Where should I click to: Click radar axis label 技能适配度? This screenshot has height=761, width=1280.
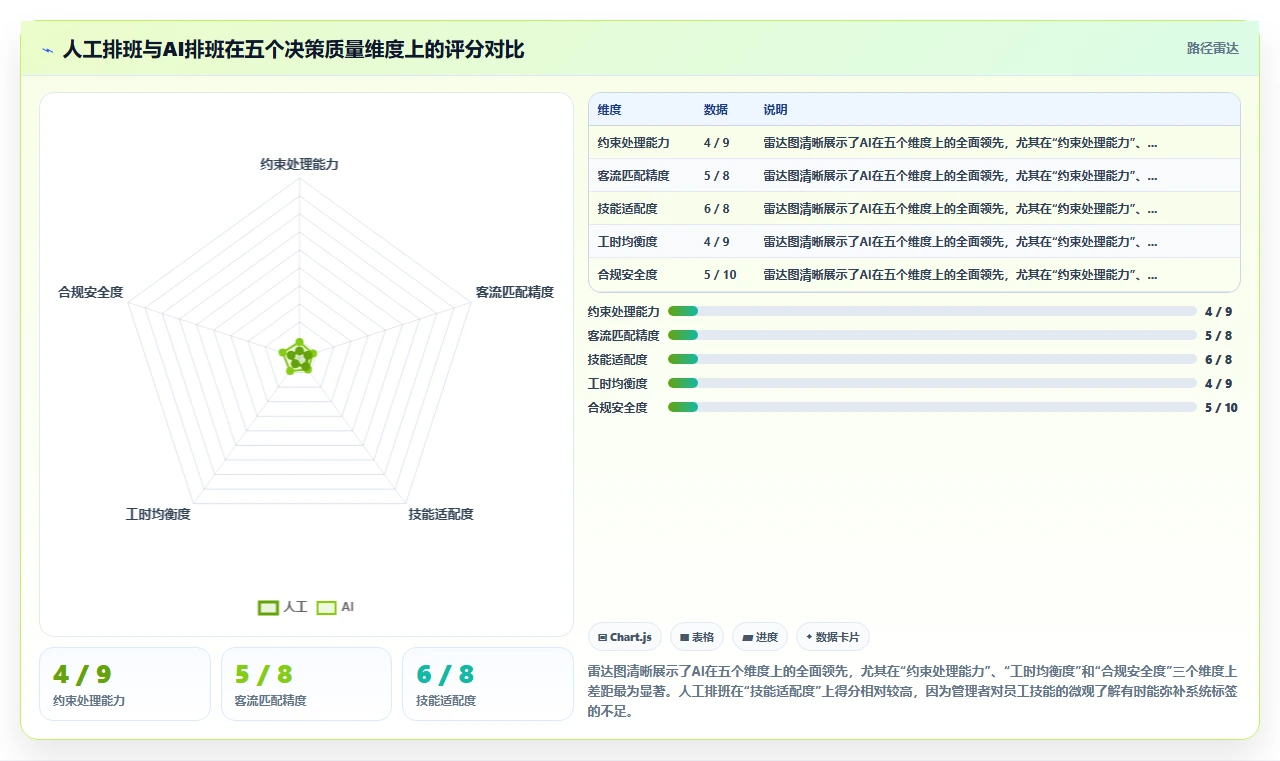441,514
